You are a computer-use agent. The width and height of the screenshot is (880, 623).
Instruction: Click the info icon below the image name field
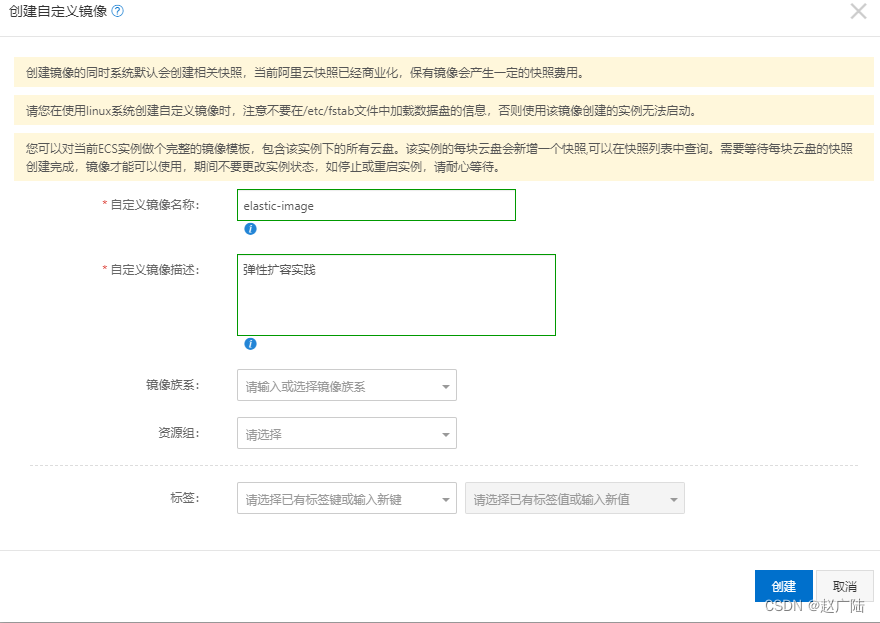[250, 229]
